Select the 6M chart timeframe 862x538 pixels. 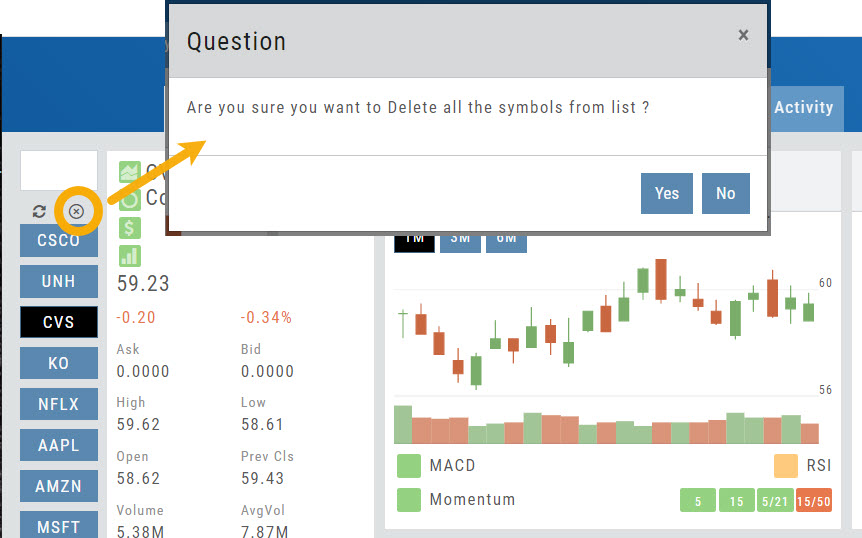coord(506,240)
